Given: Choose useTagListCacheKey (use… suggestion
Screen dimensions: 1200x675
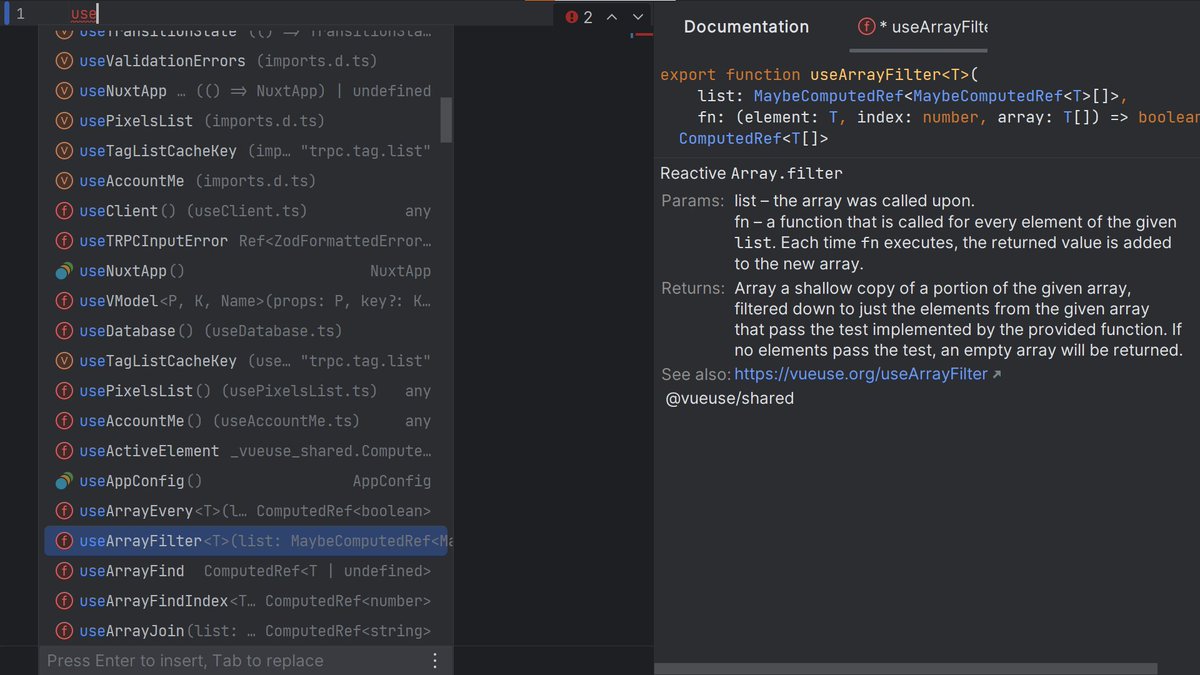Looking at the screenshot, I should [245, 361].
